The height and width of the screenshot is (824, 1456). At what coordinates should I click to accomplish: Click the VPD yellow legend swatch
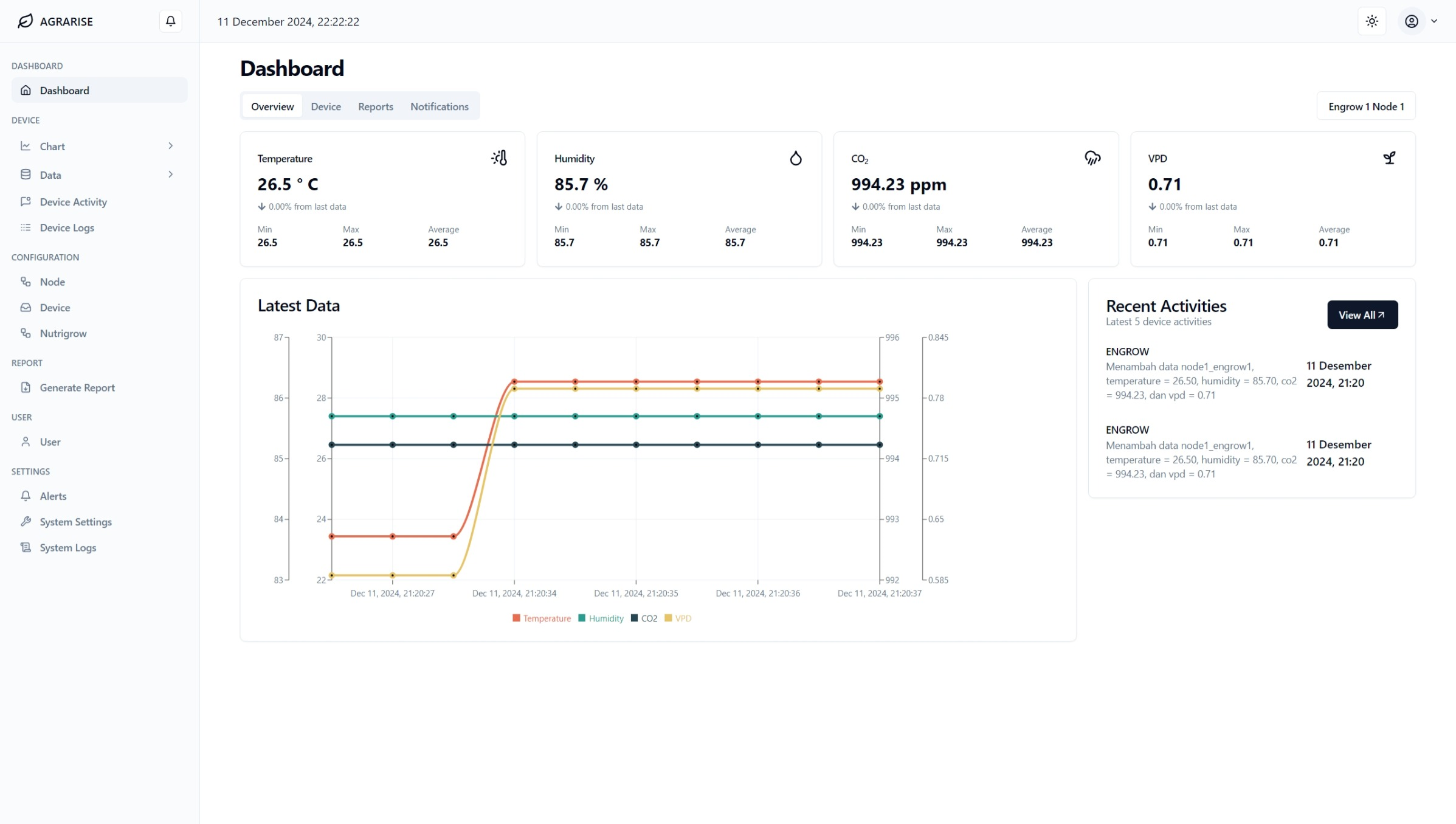pos(668,618)
